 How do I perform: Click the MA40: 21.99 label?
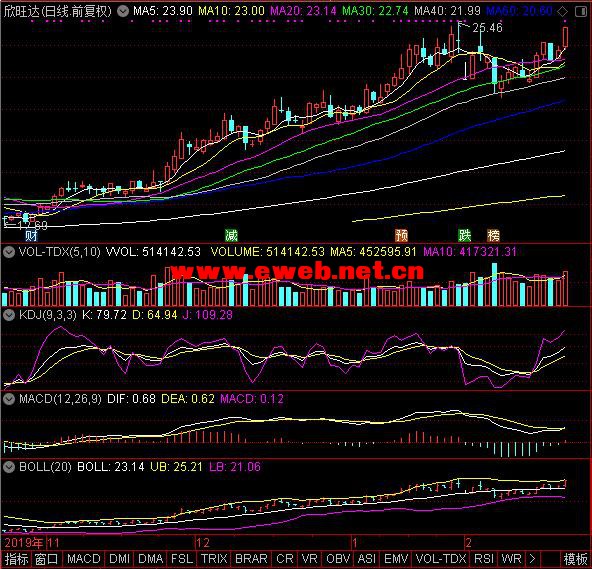click(447, 11)
